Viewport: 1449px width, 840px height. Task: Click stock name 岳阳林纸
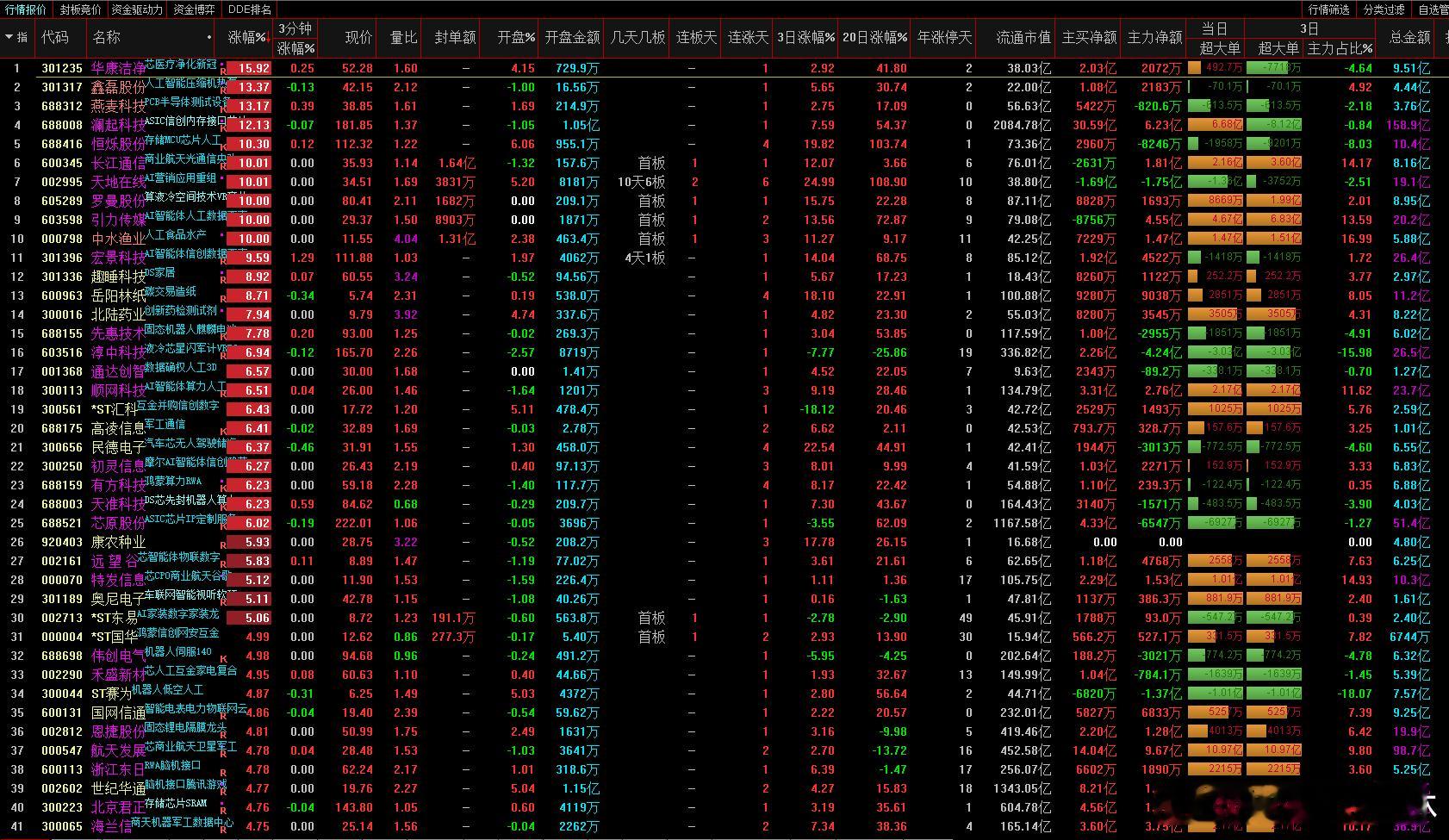[119, 296]
